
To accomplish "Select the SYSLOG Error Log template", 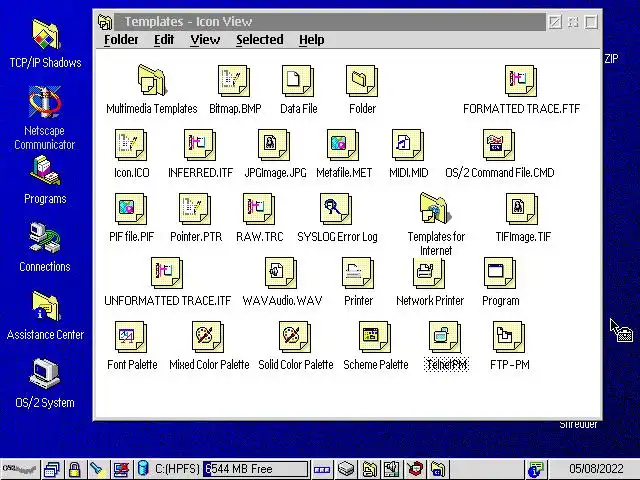I will click(x=336, y=209).
